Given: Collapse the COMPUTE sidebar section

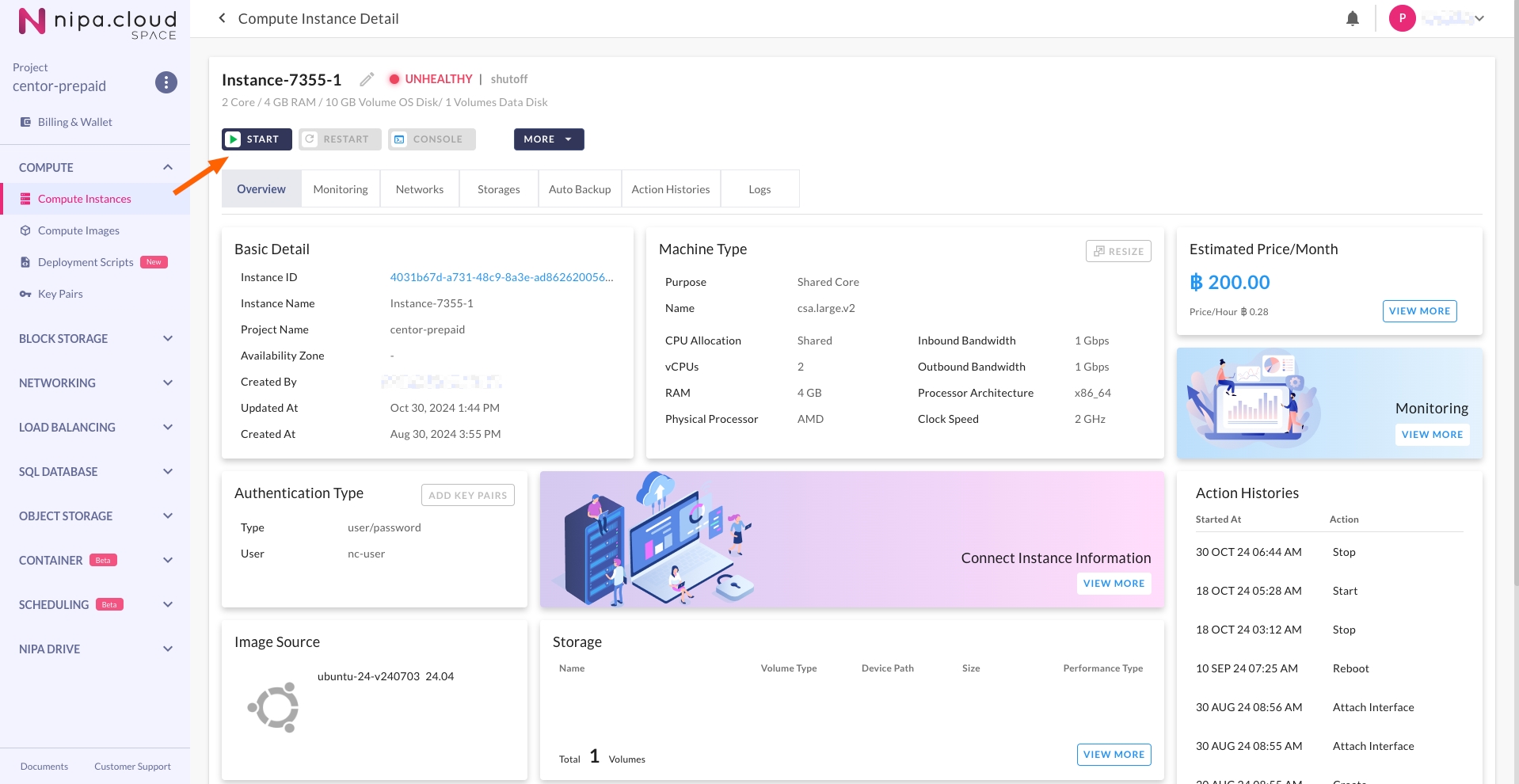Looking at the screenshot, I should tap(167, 167).
